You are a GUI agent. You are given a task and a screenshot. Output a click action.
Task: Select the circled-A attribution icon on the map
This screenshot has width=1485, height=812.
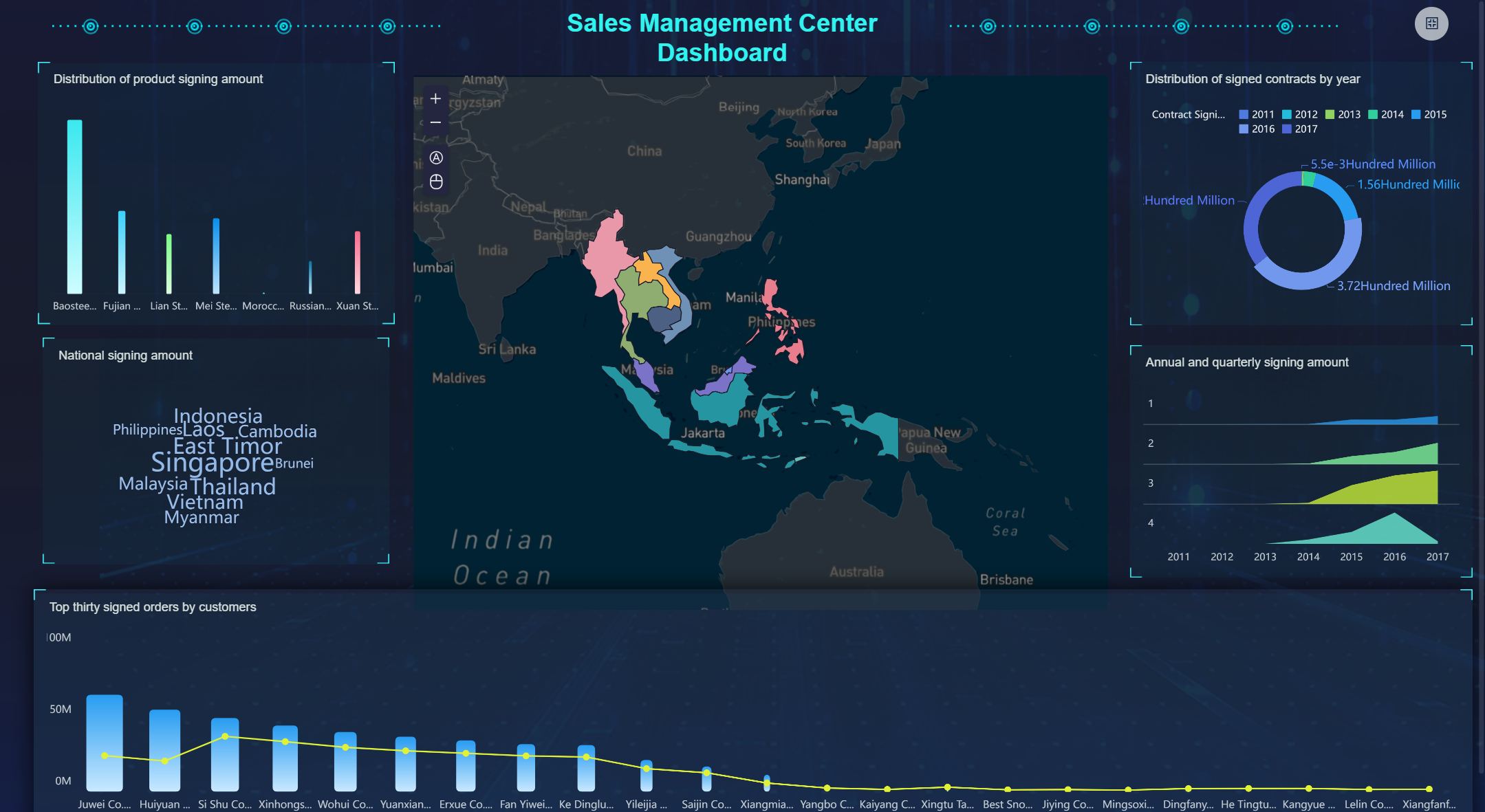click(x=435, y=158)
